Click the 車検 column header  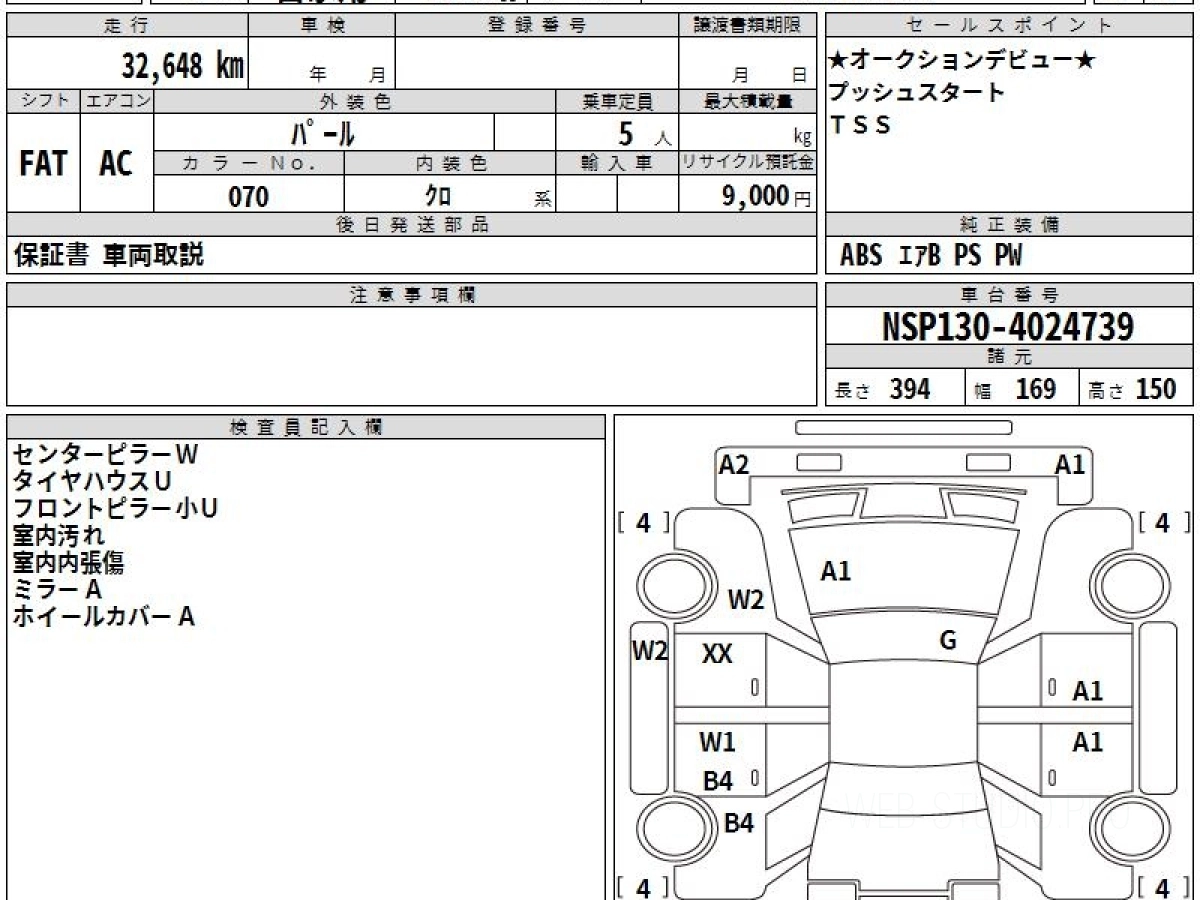pyautogui.click(x=322, y=26)
